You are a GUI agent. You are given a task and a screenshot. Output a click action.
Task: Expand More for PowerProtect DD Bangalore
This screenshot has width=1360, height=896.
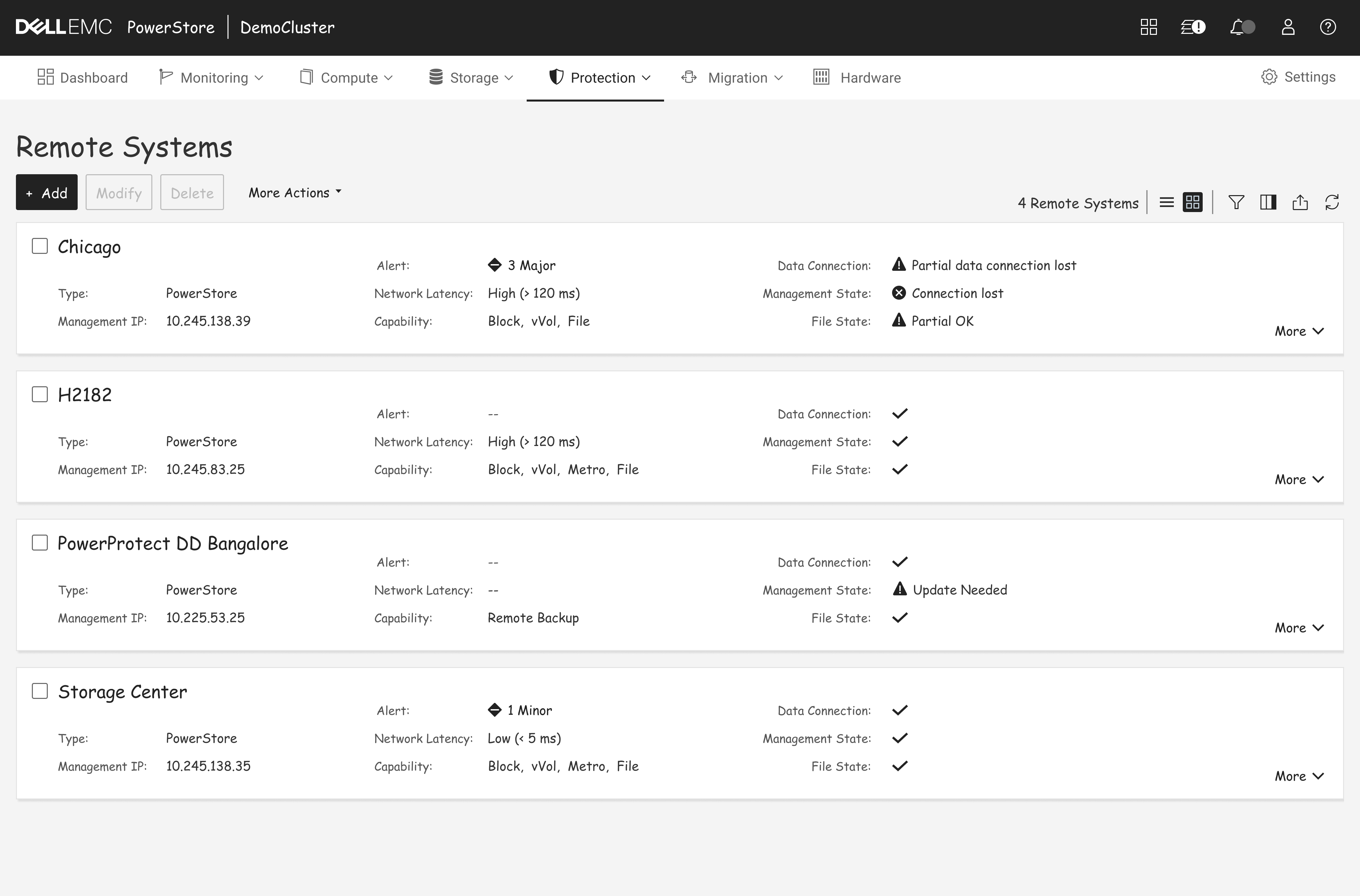click(x=1299, y=628)
